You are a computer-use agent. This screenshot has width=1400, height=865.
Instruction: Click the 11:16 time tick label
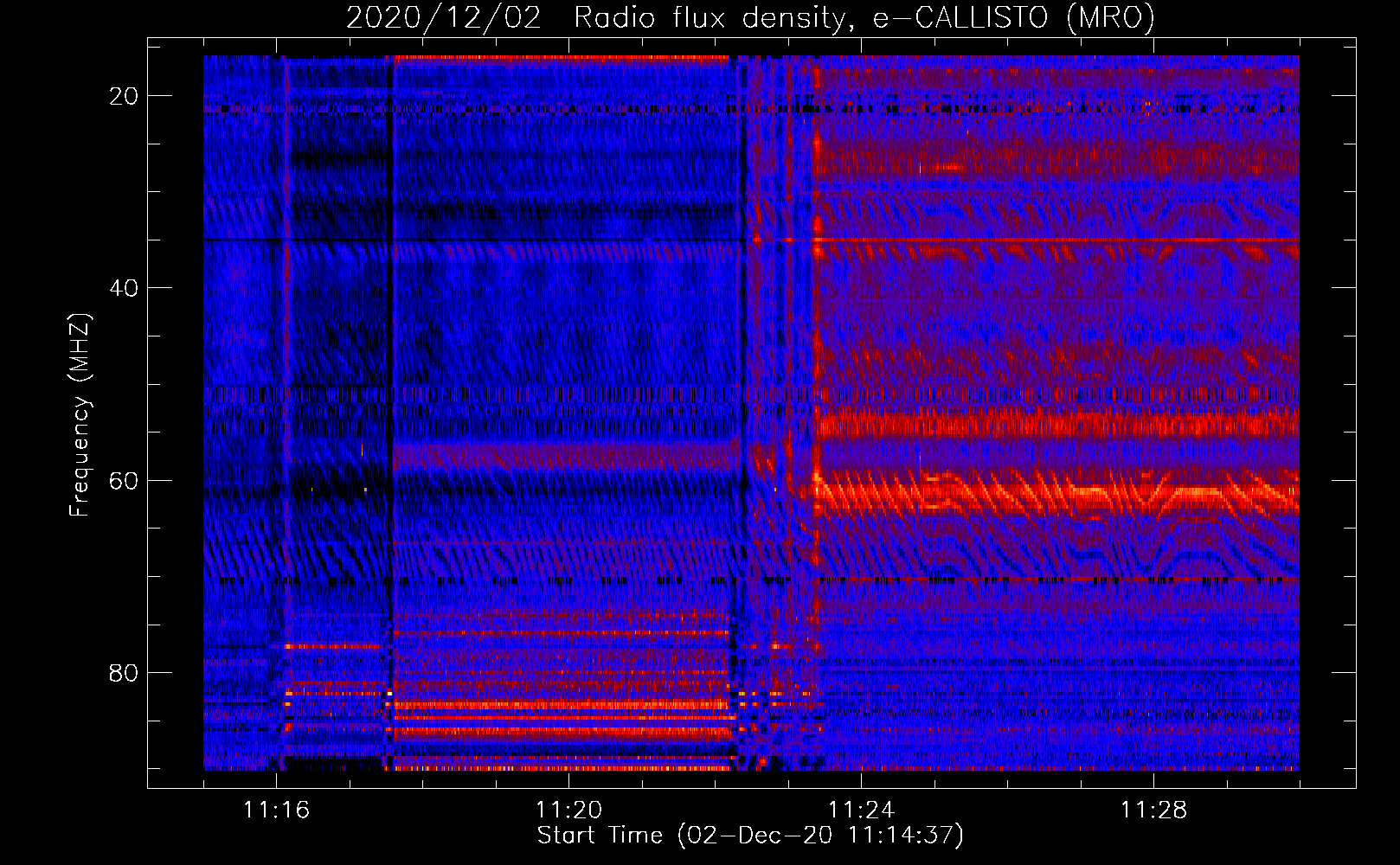point(276,810)
